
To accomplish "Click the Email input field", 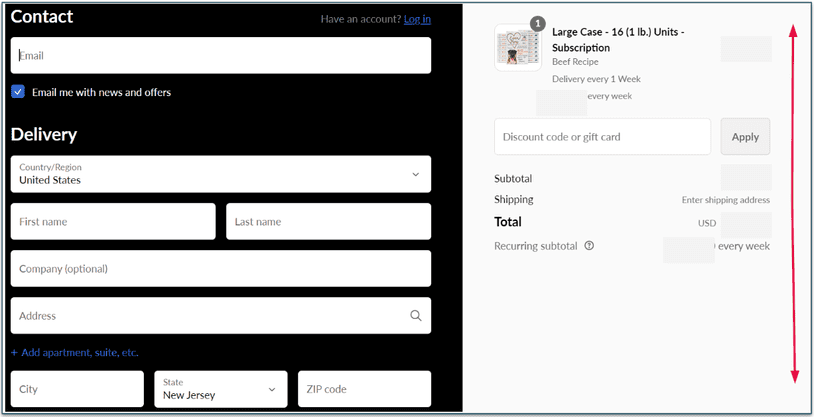I will [x=221, y=56].
